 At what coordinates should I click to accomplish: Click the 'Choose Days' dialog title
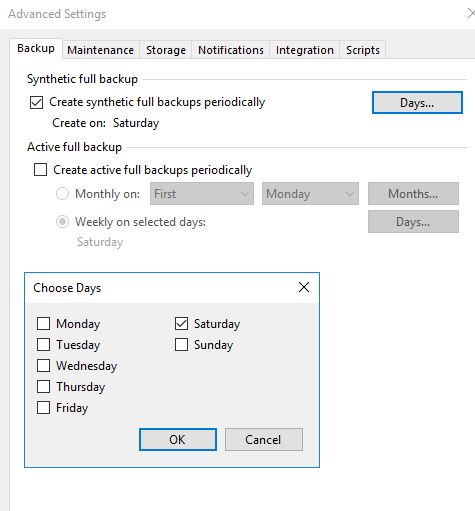(x=67, y=288)
